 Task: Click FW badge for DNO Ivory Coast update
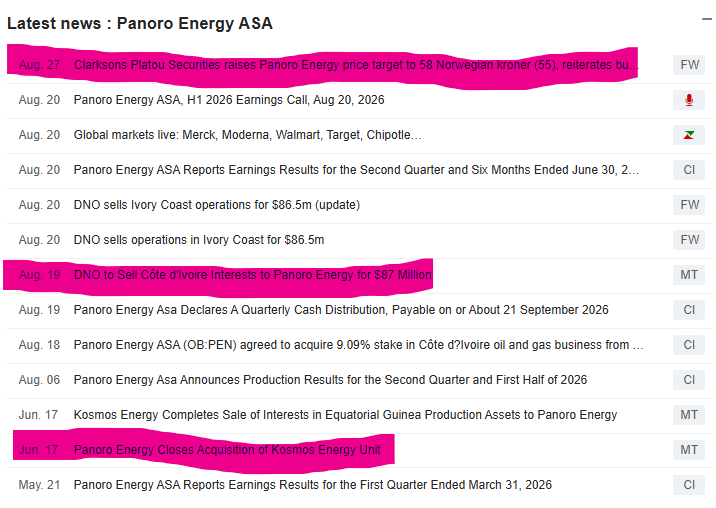(689, 205)
